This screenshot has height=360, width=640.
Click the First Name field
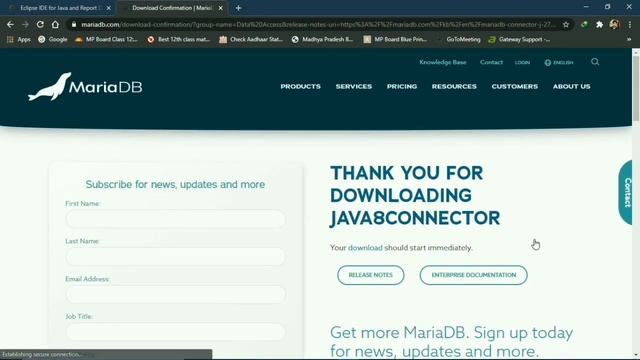(175, 219)
